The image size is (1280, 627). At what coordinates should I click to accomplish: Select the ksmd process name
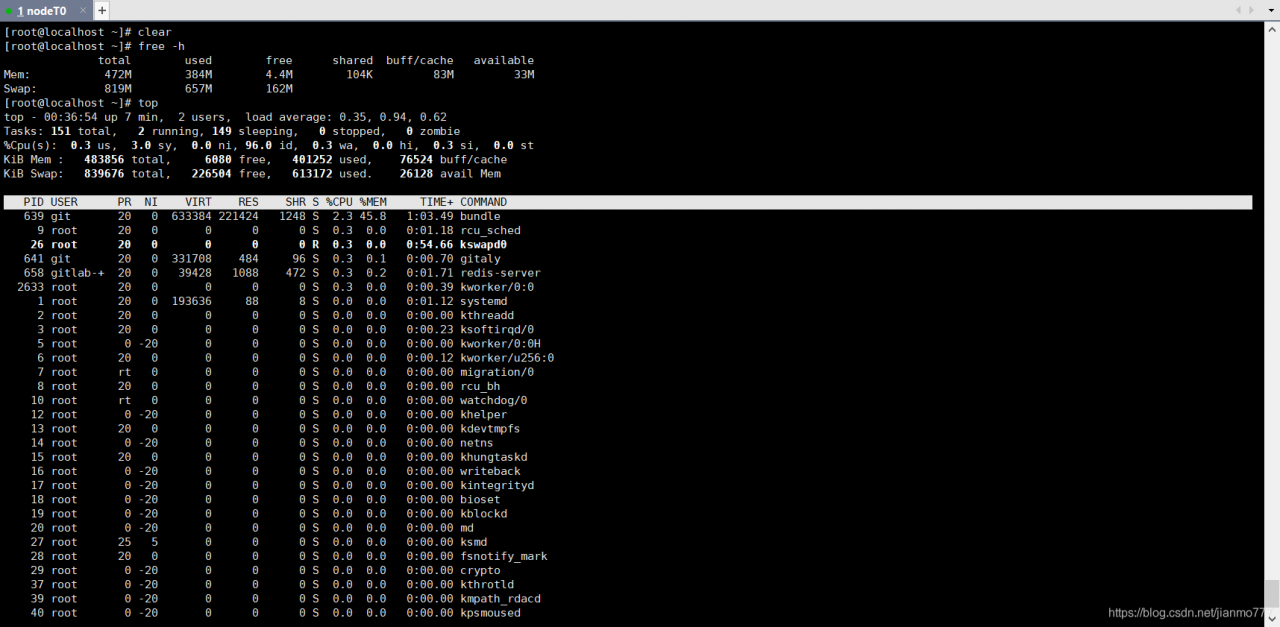(474, 542)
